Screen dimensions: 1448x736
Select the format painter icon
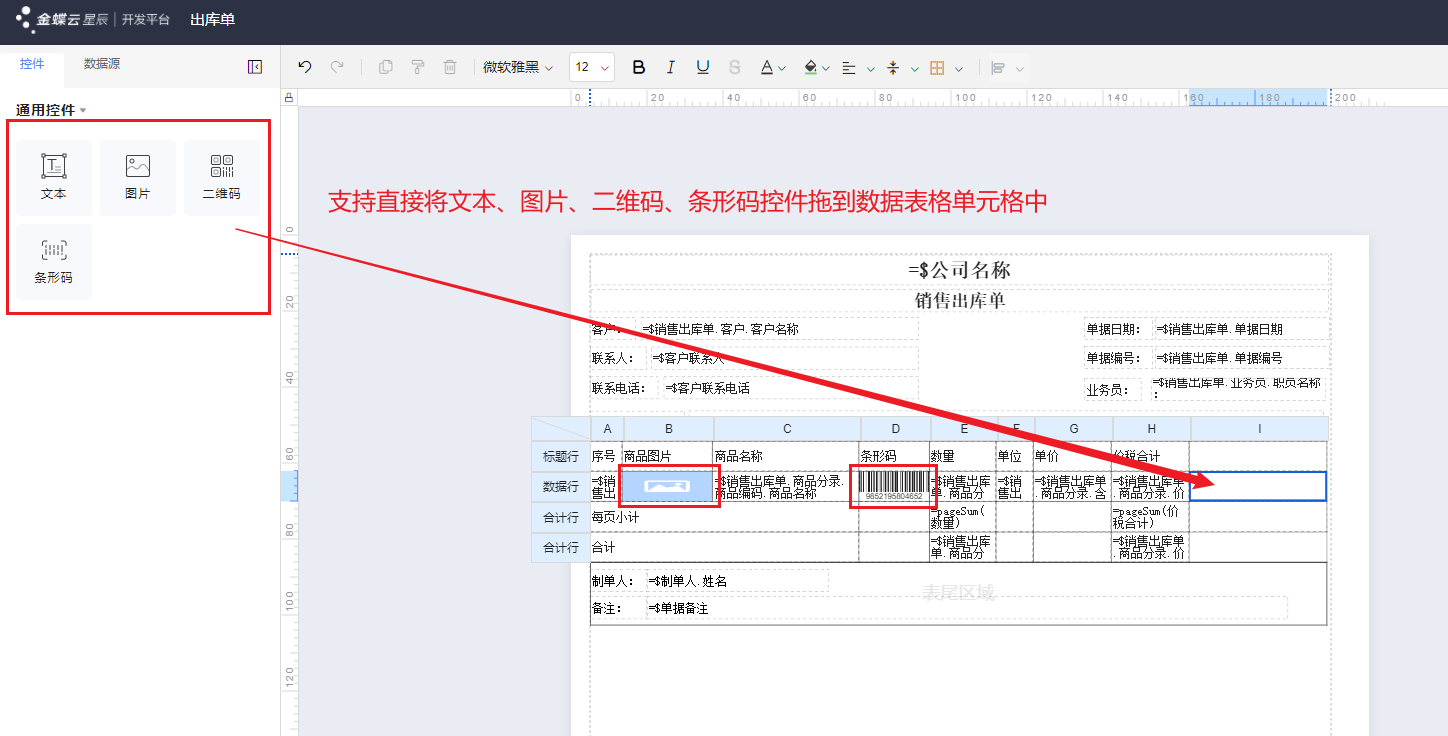click(418, 67)
